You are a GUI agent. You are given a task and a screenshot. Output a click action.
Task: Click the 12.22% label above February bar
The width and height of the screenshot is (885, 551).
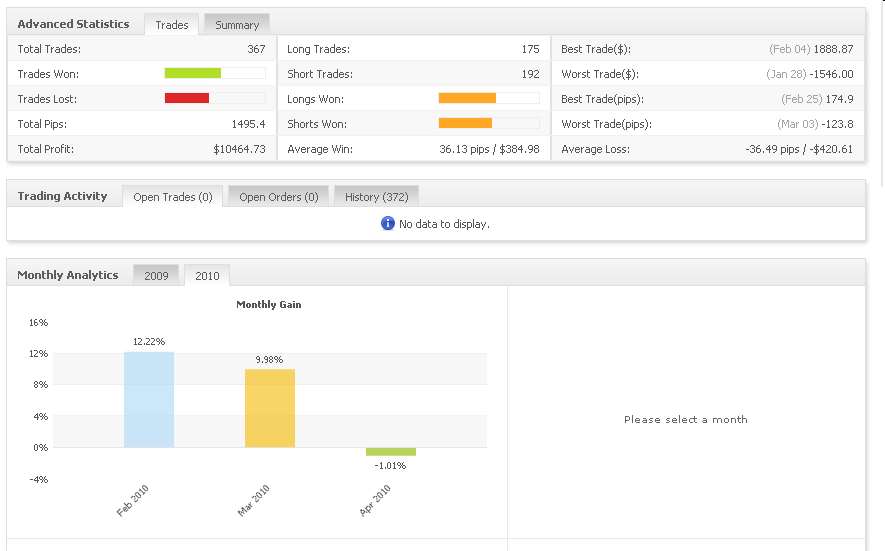pos(149,342)
